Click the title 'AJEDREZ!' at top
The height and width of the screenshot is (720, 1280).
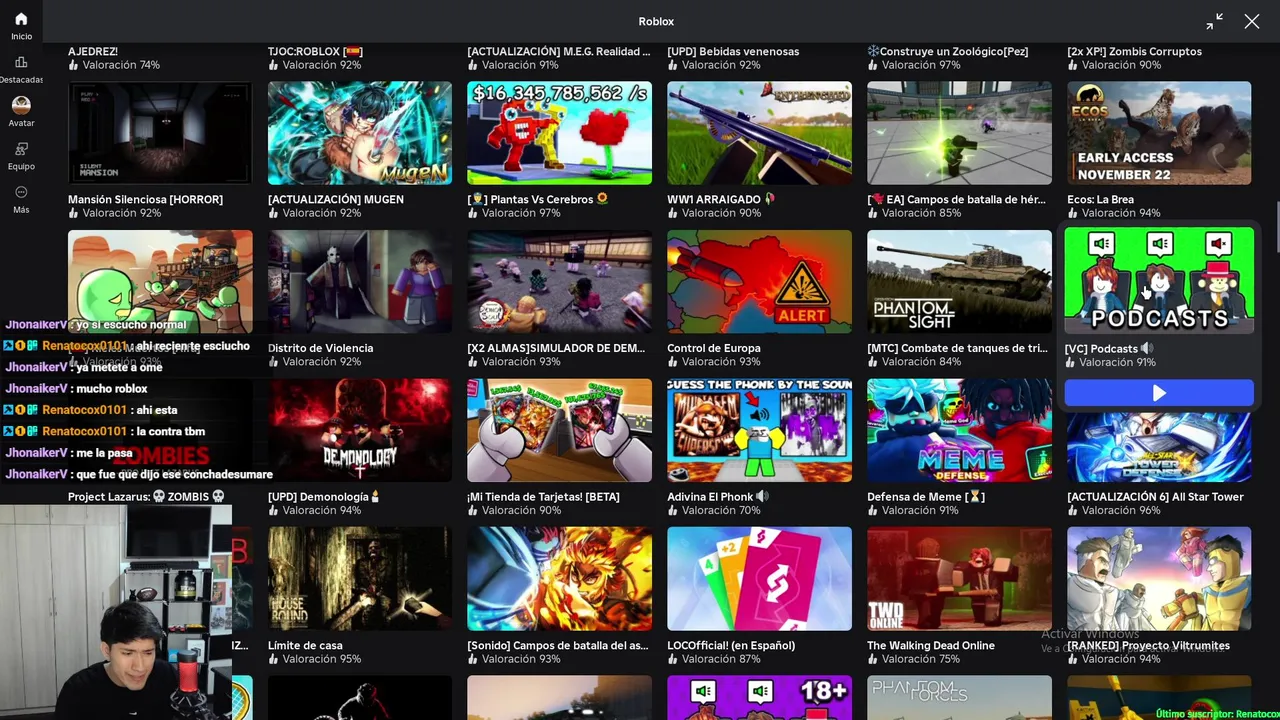tap(93, 51)
